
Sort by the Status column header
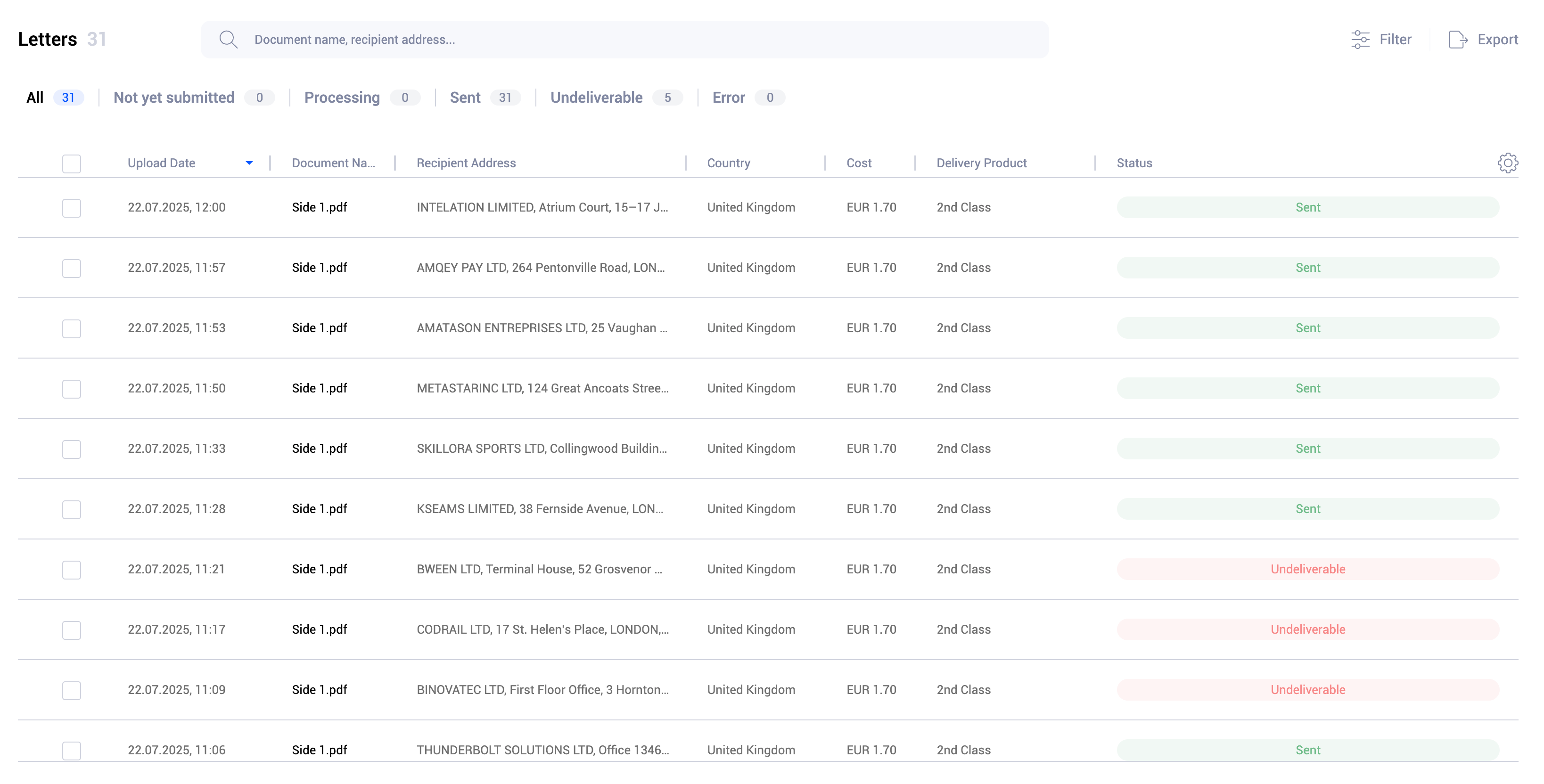coord(1134,163)
